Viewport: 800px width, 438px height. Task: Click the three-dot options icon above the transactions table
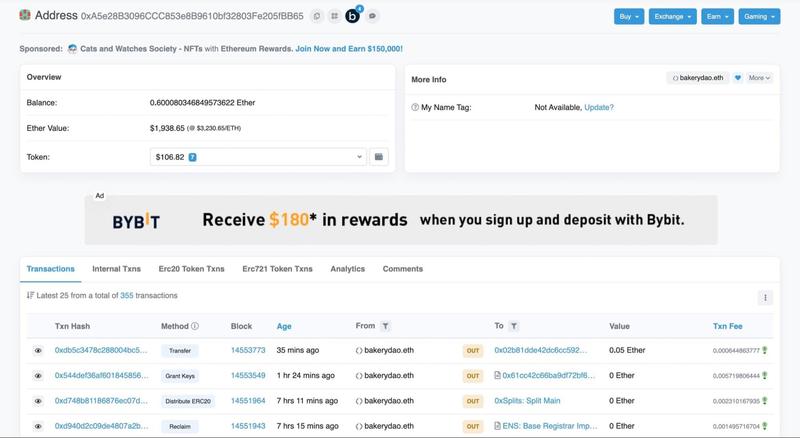[x=765, y=298]
